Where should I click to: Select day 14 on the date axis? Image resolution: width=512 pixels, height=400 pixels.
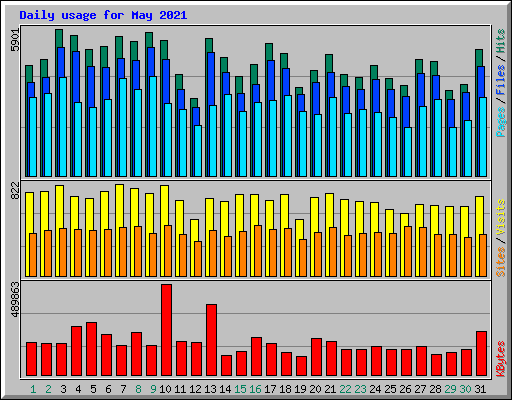coord(225,389)
